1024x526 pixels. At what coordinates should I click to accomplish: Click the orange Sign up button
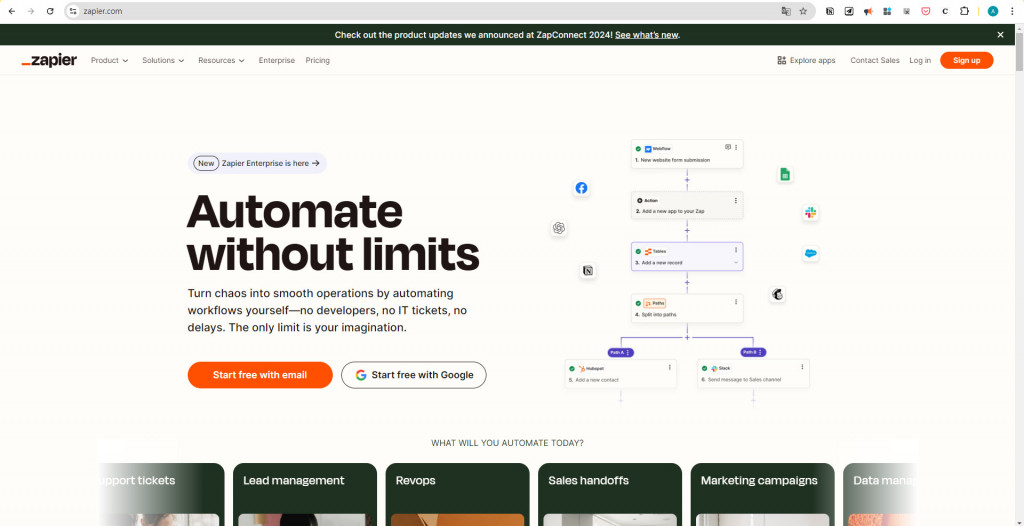(x=967, y=60)
